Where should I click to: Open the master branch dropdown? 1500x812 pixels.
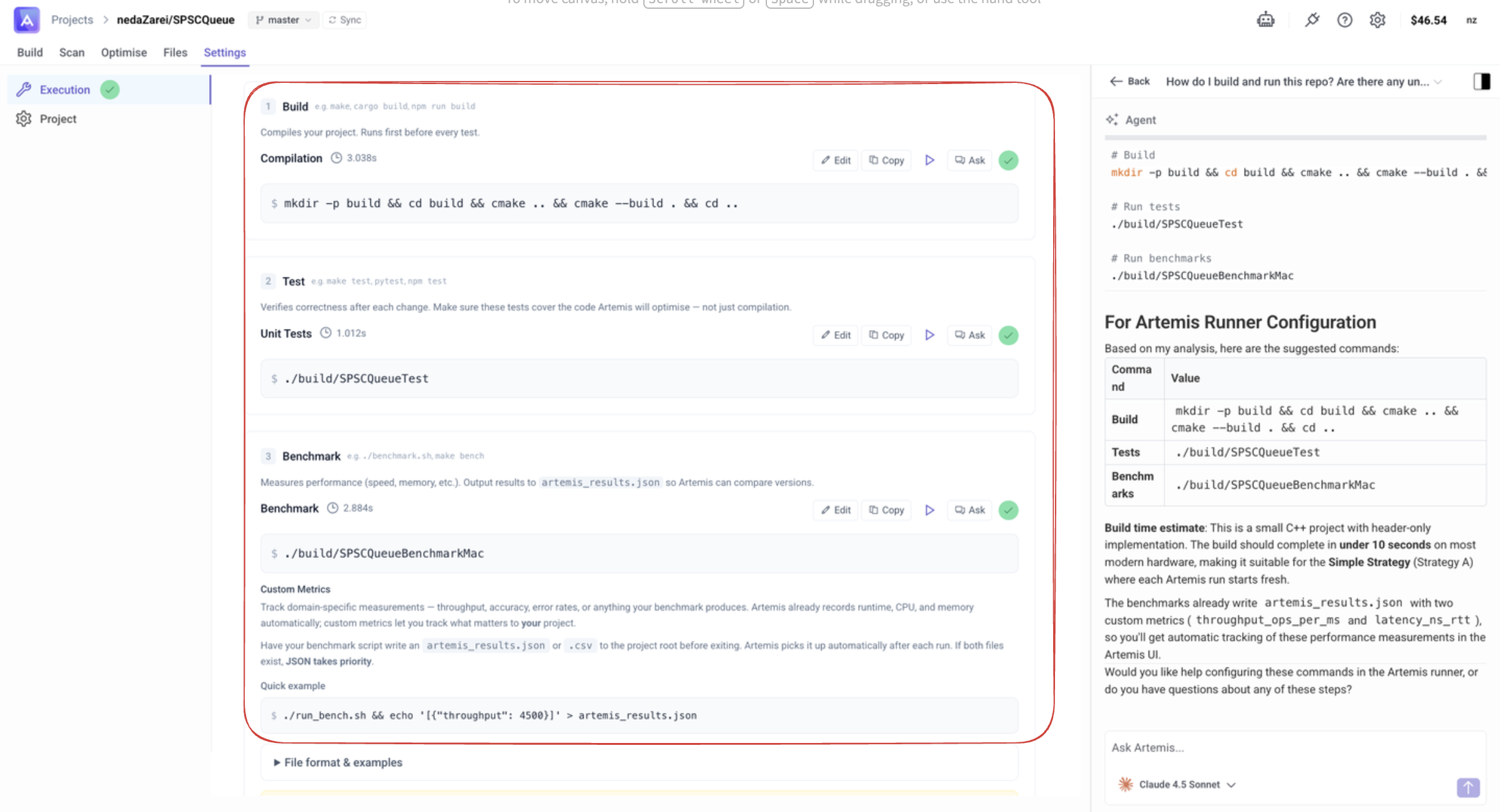click(283, 20)
